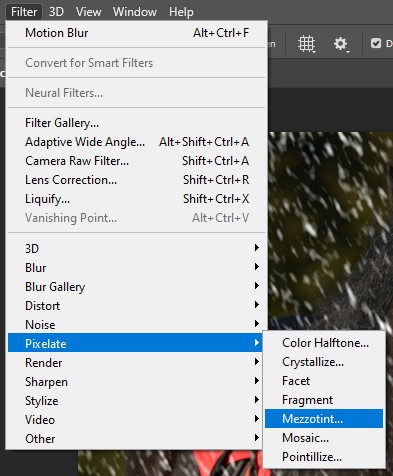Expand the Distort submenu

pyautogui.click(x=137, y=306)
